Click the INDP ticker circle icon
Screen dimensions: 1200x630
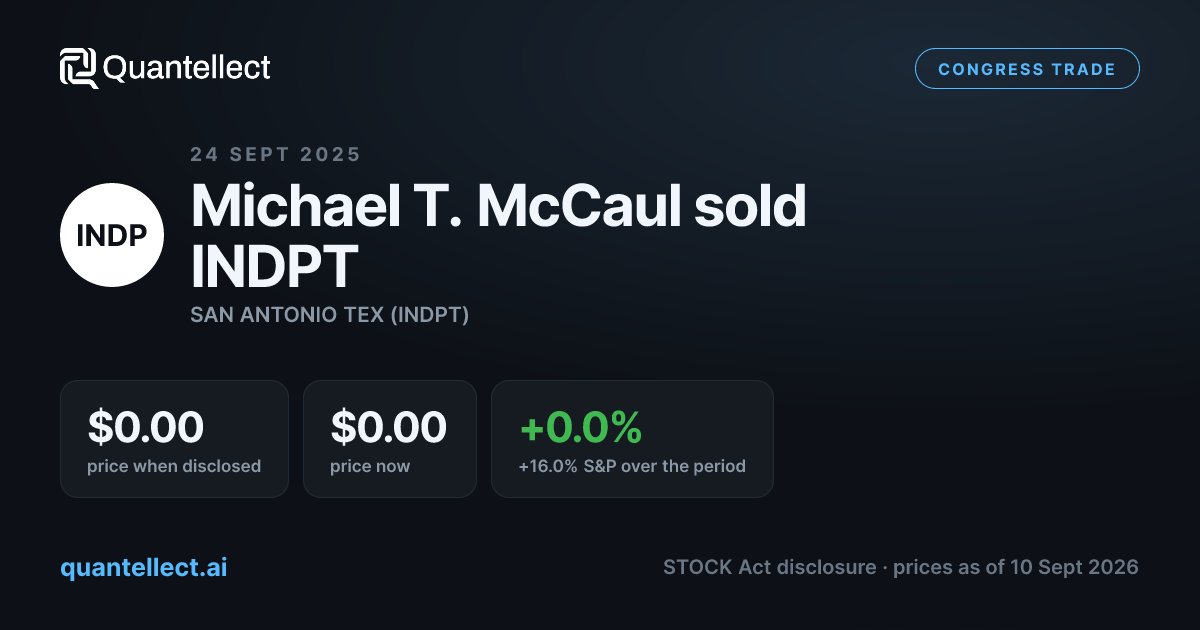pos(112,235)
